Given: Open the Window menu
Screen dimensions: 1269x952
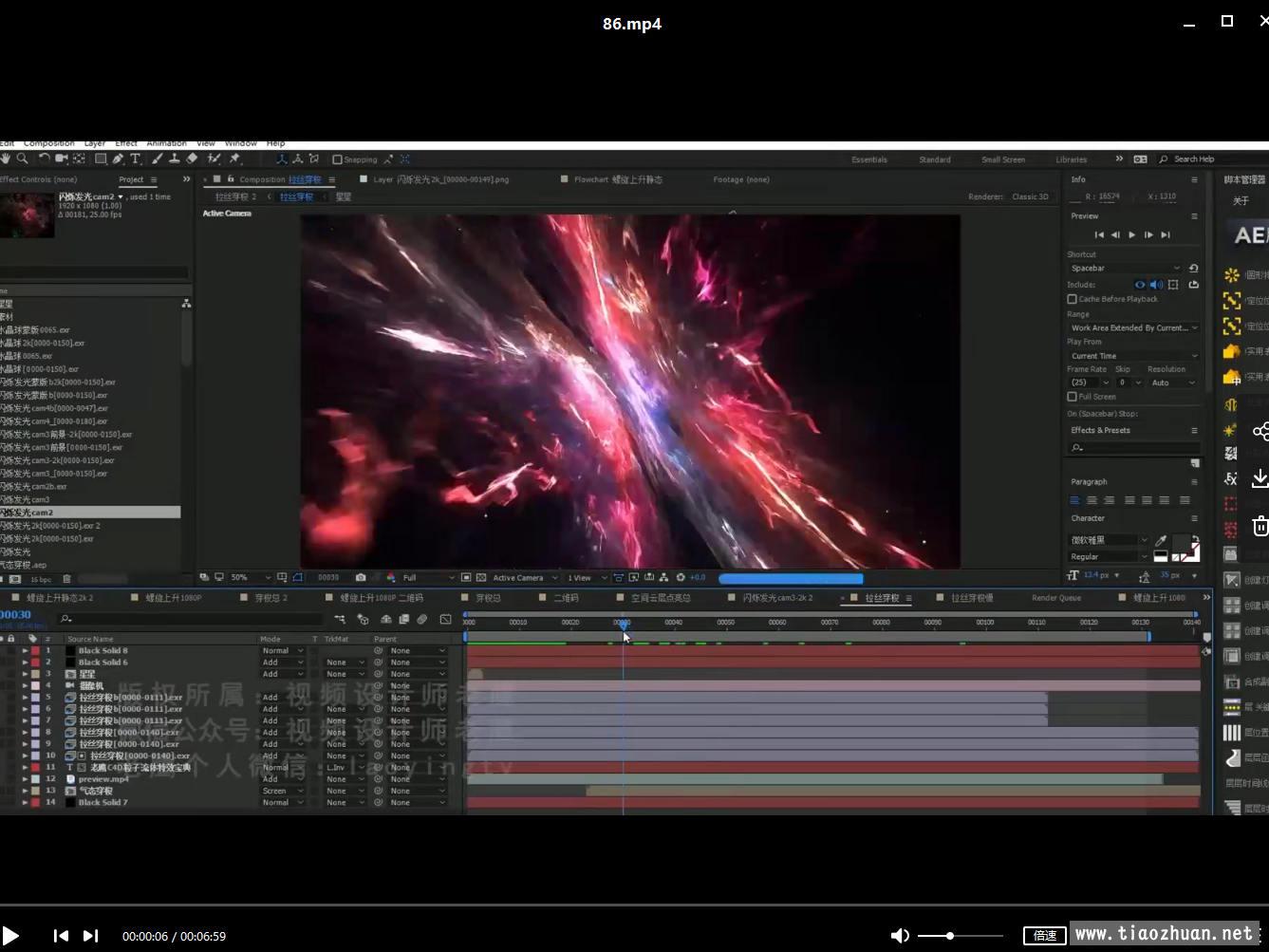Looking at the screenshot, I should [240, 143].
